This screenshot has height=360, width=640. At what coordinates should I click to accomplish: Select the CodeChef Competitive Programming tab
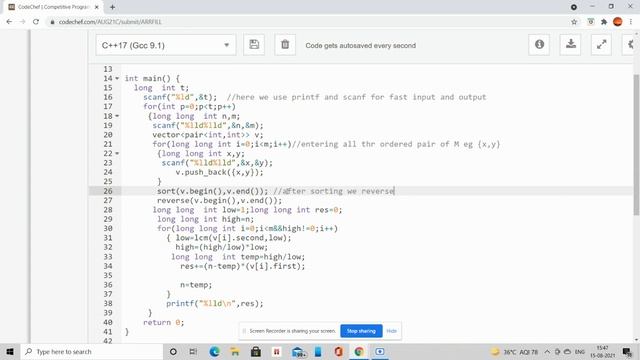pos(53,7)
